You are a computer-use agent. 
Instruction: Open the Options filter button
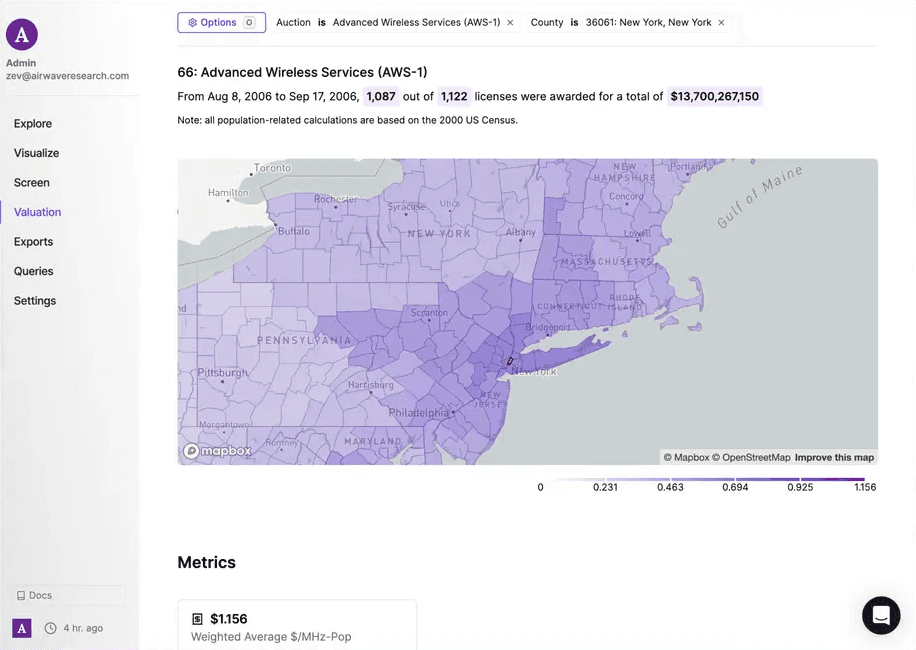221,23
